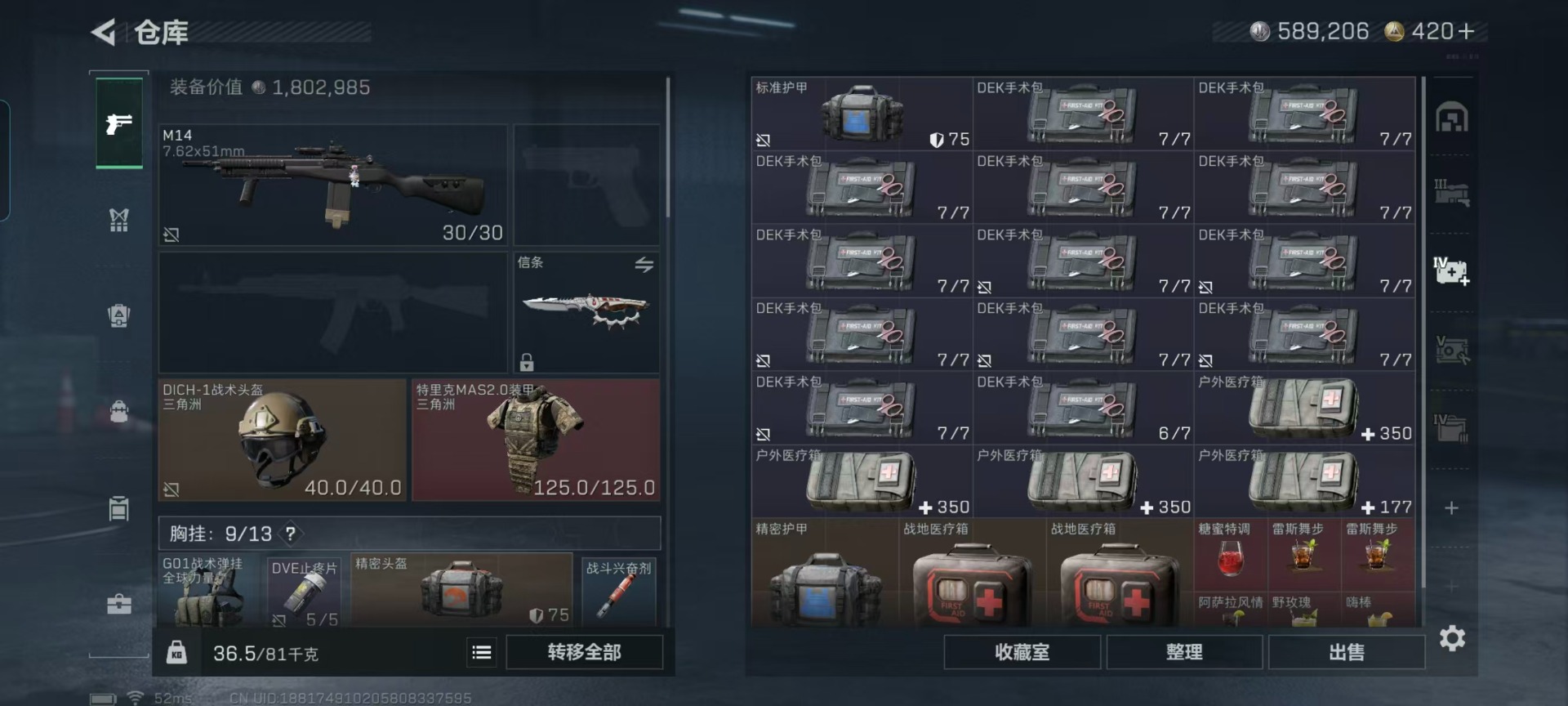Select the weapons pistol tab in left sidebar
The width and height of the screenshot is (1568, 706).
click(119, 123)
